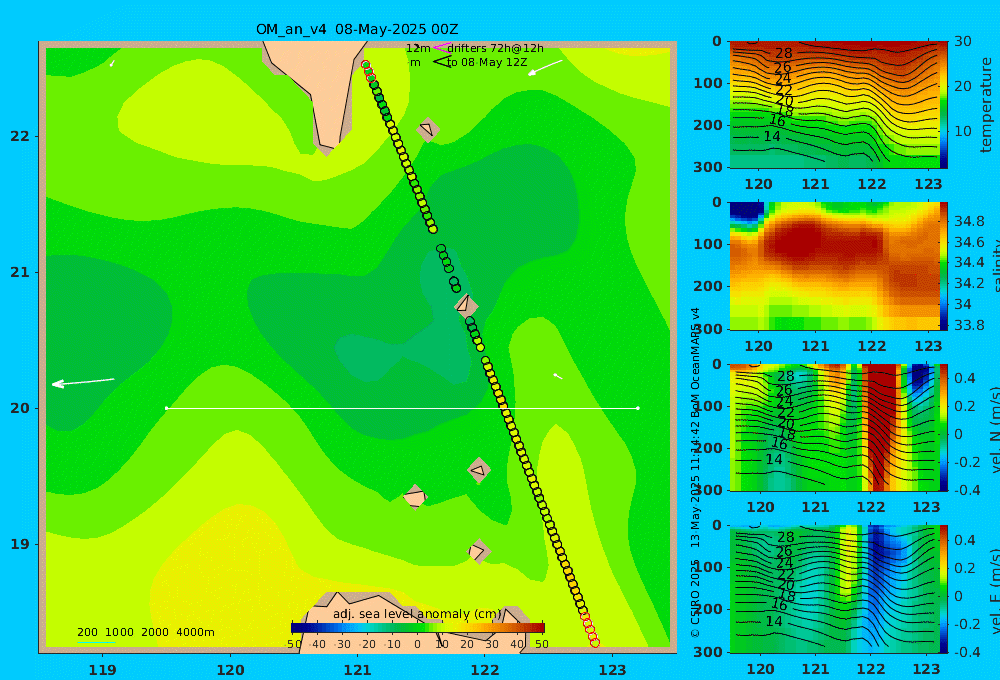This screenshot has width=1000, height=680.
Task: Click the 30 tick on temperature colorbar
Action: (963, 41)
